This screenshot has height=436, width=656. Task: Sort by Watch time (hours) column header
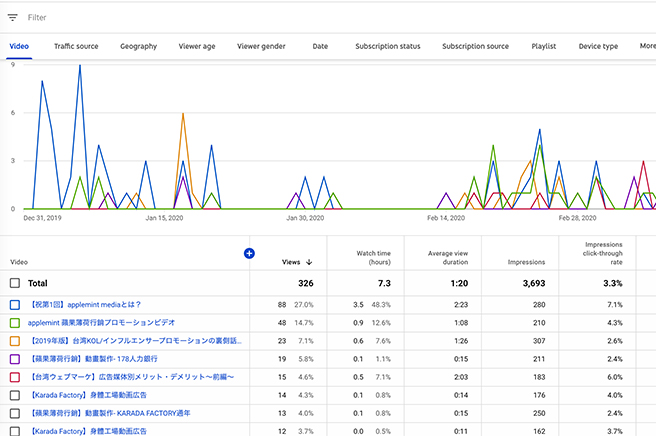click(x=374, y=258)
